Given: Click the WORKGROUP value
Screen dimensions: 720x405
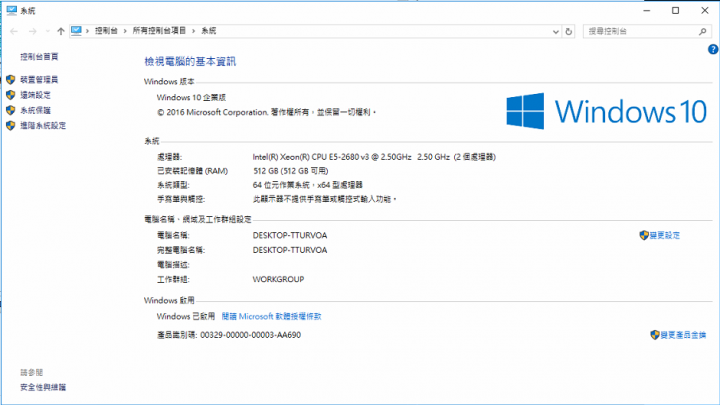Looking at the screenshot, I should [278, 279].
